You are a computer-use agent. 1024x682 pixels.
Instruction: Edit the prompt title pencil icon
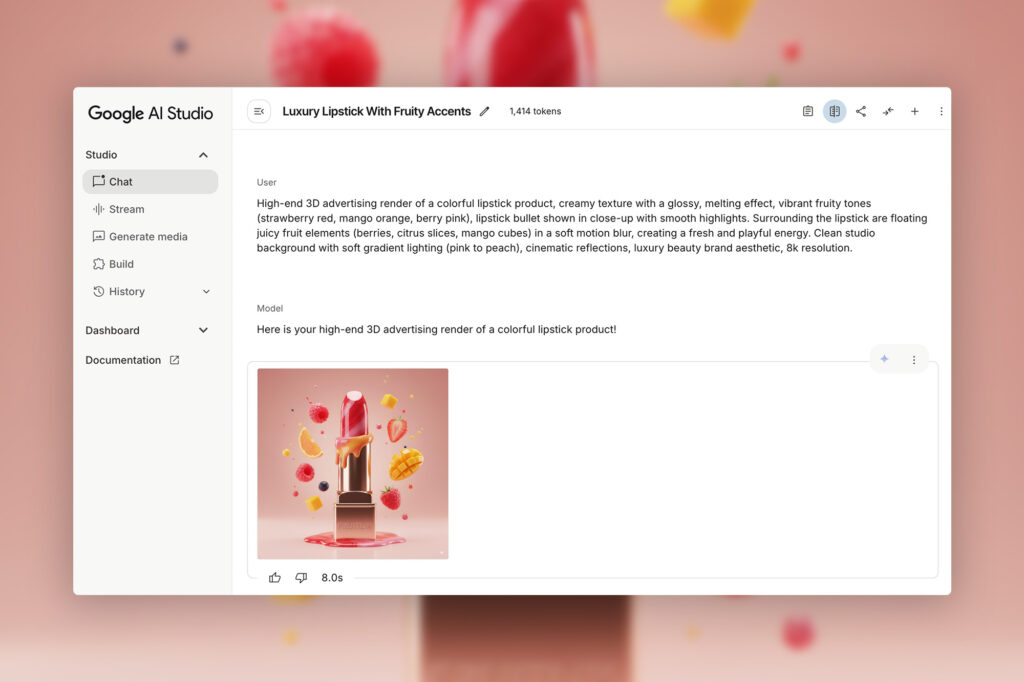click(x=485, y=112)
